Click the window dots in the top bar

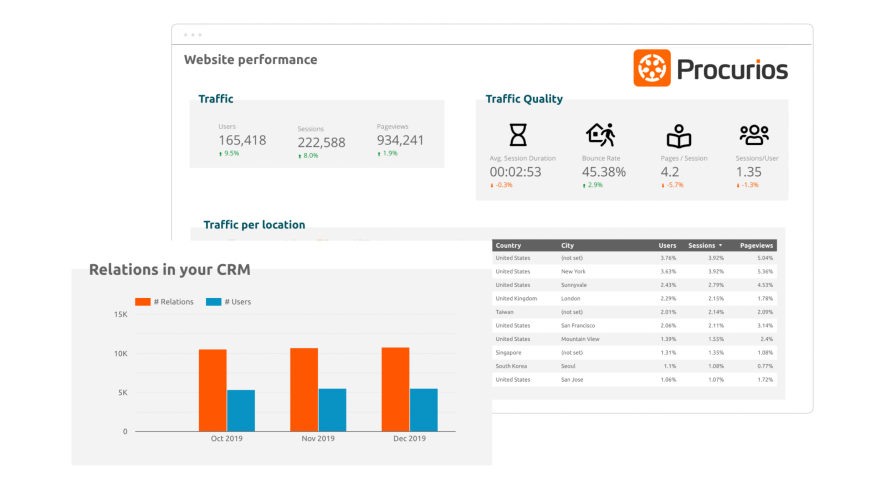193,34
